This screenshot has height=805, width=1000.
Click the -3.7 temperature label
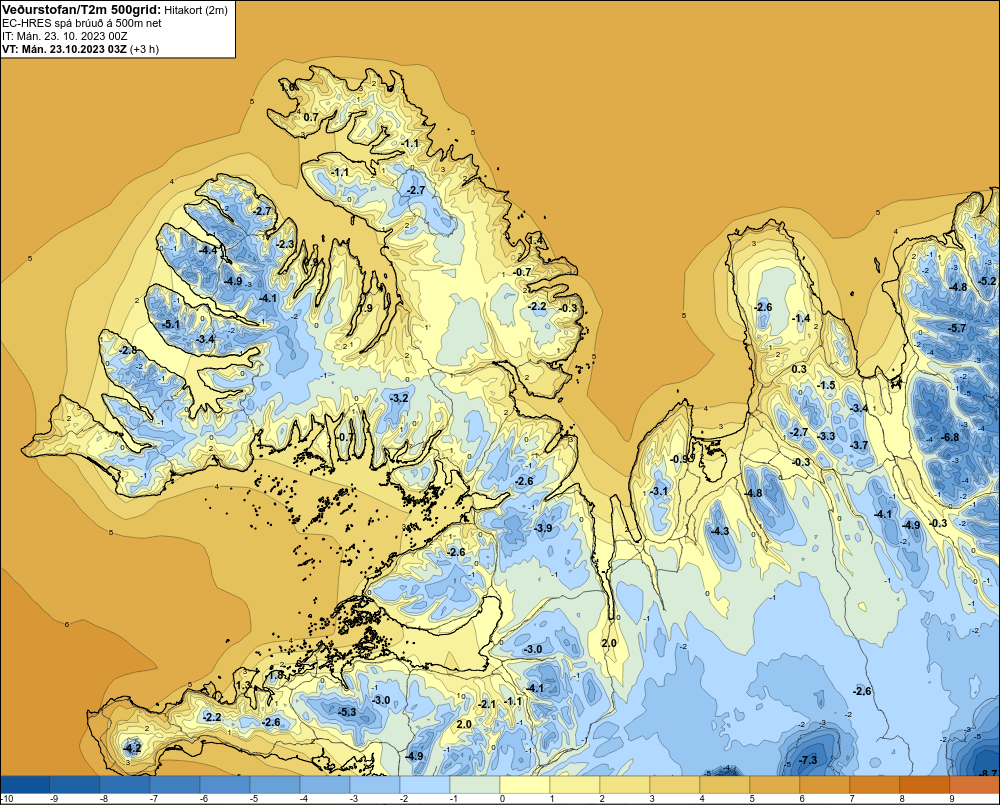coord(860,445)
